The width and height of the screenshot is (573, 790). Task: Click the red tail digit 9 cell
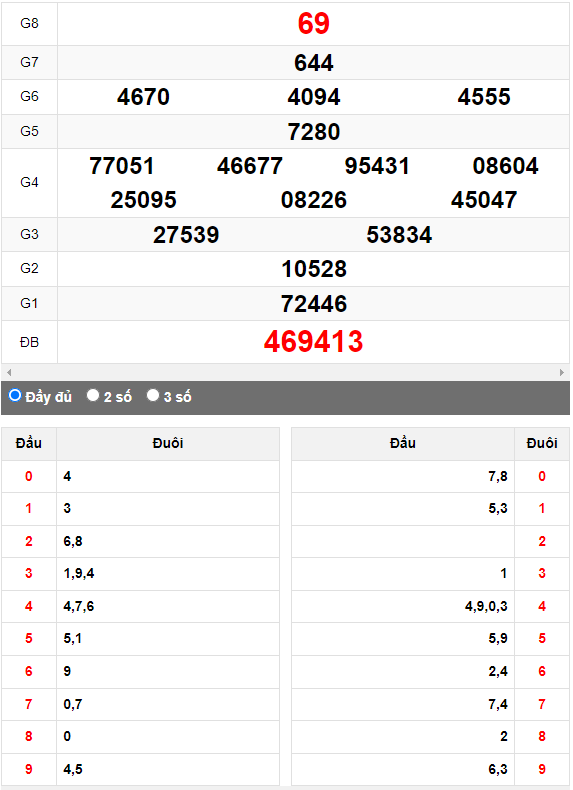coord(542,769)
